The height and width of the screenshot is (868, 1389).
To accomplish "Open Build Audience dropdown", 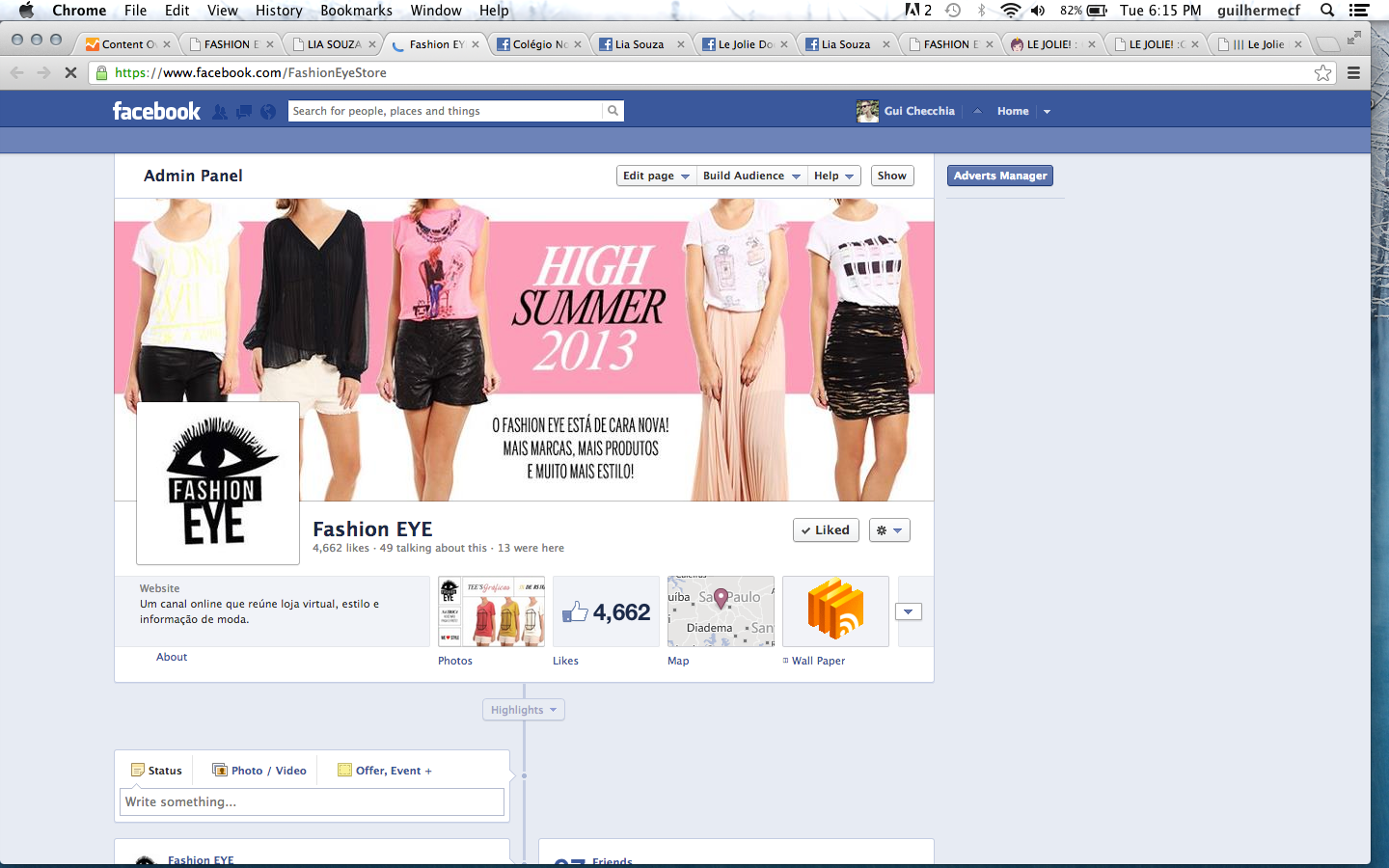I will [x=751, y=176].
